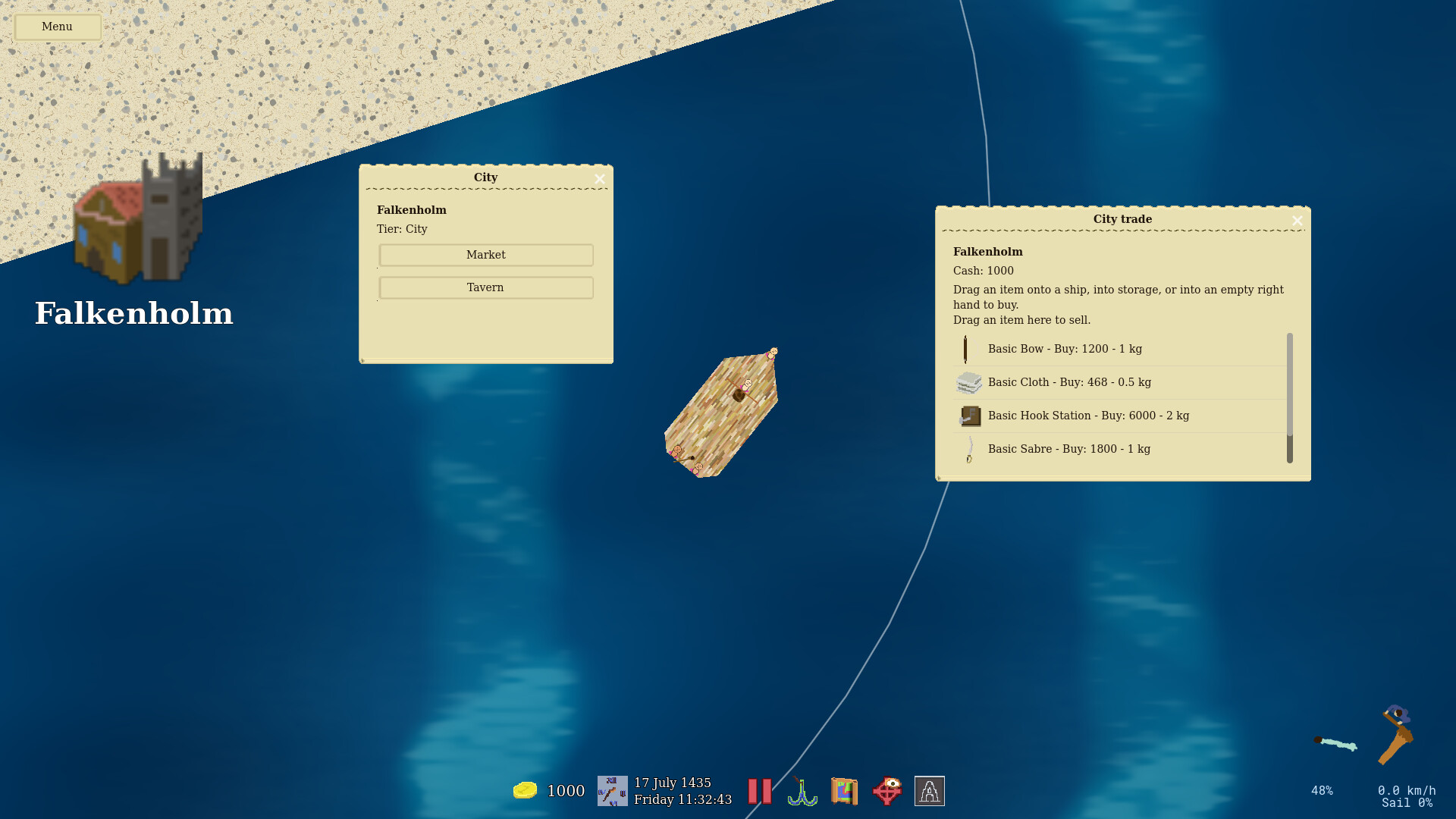Click the clock icon by the date
Screen dimensions: 1456x819
tap(612, 791)
